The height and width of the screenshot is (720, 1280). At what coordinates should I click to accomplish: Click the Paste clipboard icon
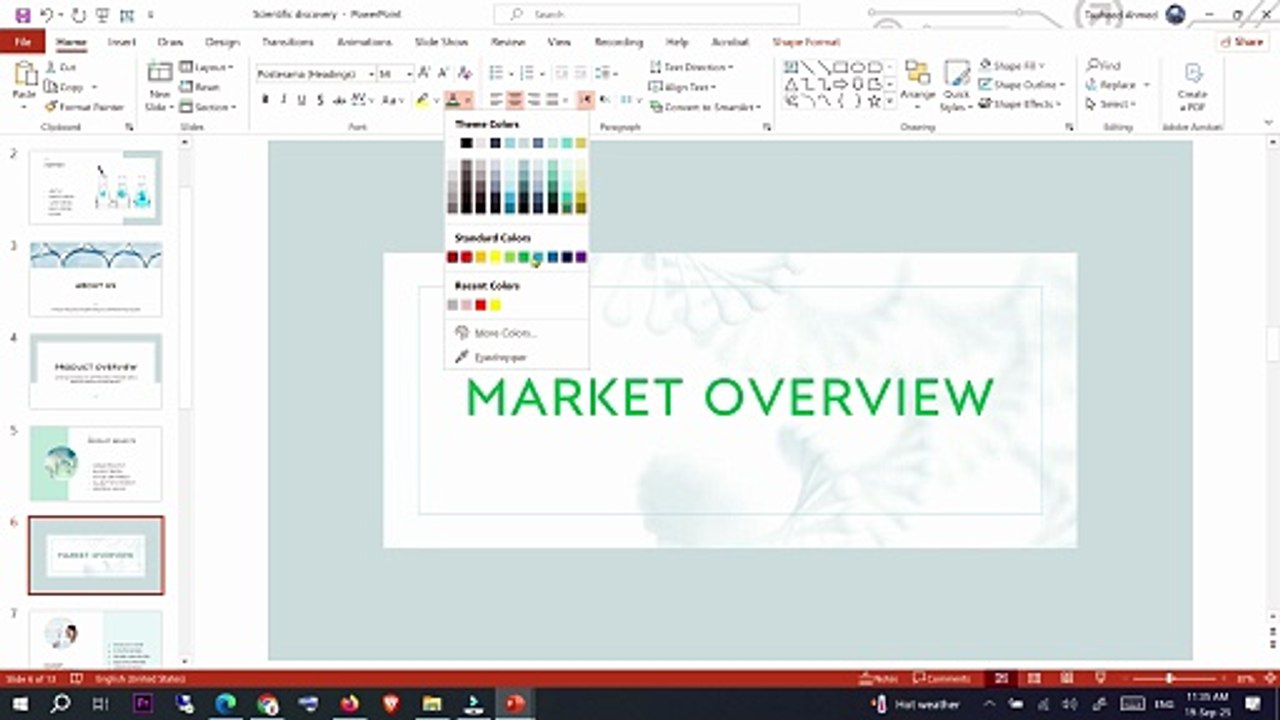coord(24,74)
